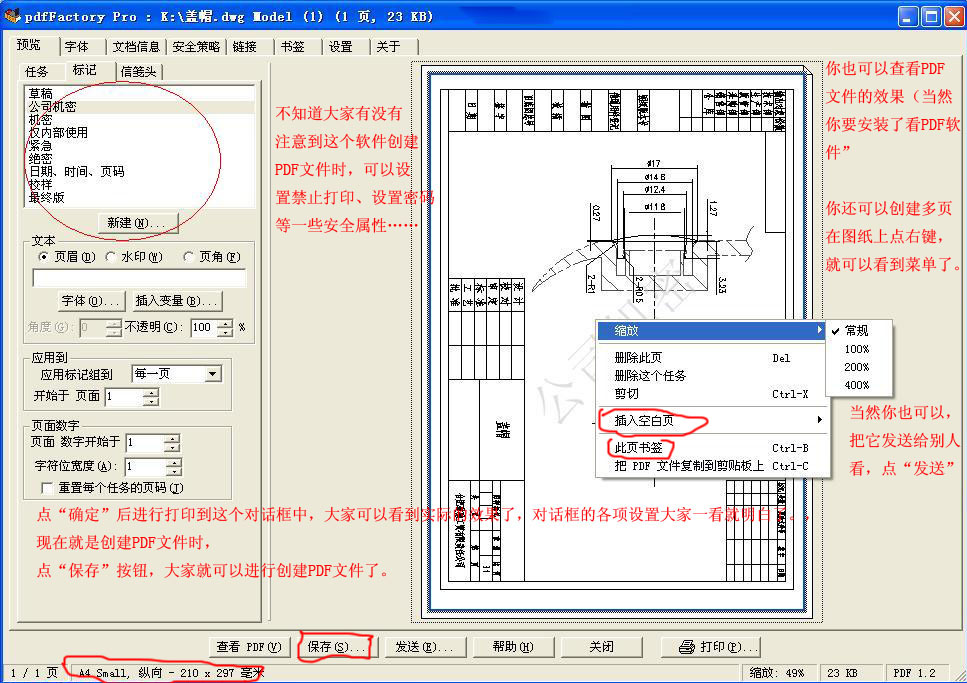This screenshot has width=967, height=683.
Task: Select 常规 zoom option in submenu
Action: [858, 331]
